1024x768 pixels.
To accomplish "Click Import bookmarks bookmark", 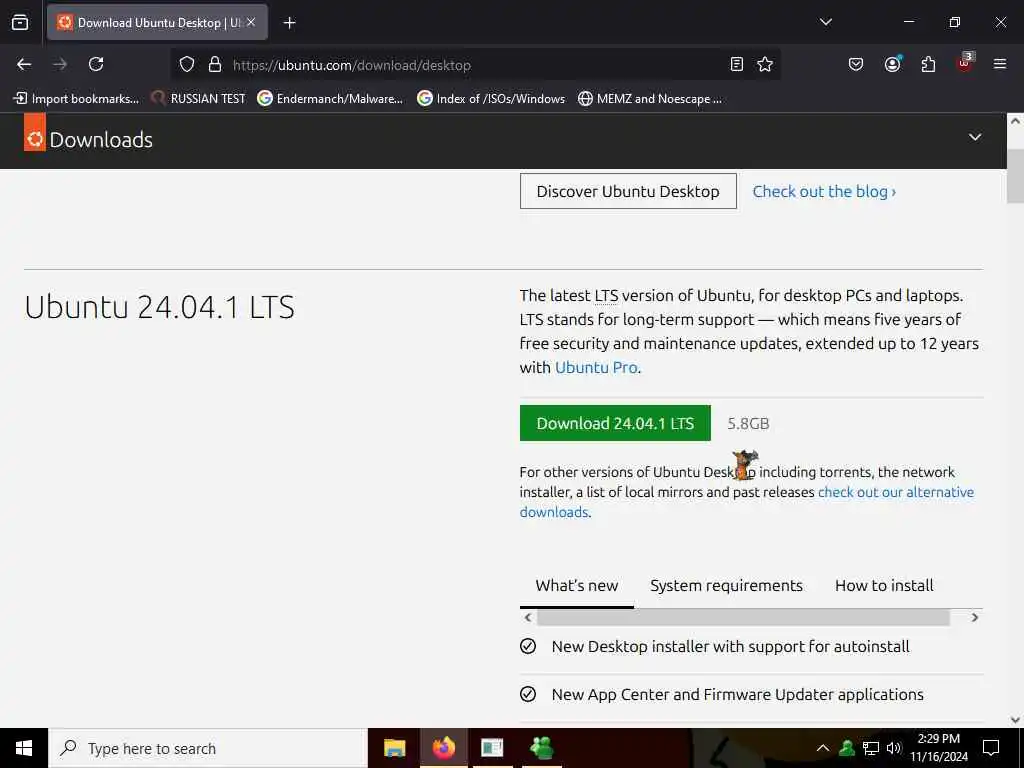I will click(x=76, y=99).
